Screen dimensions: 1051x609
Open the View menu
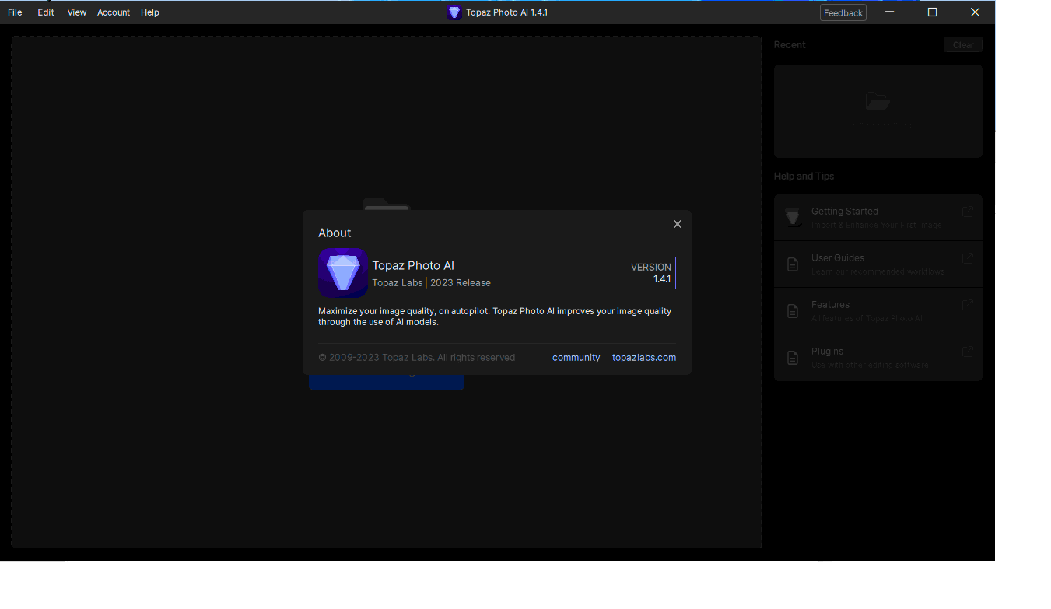76,13
